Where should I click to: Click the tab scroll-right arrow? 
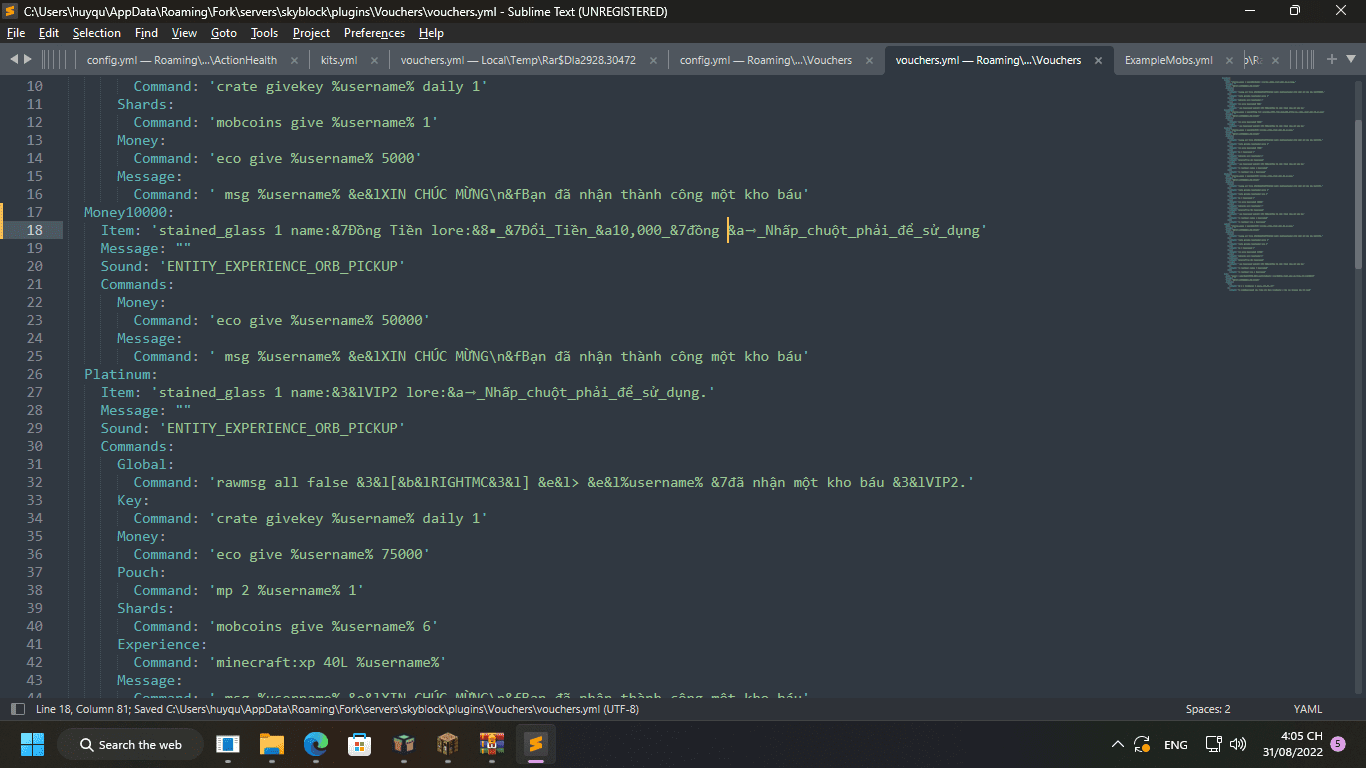click(27, 59)
